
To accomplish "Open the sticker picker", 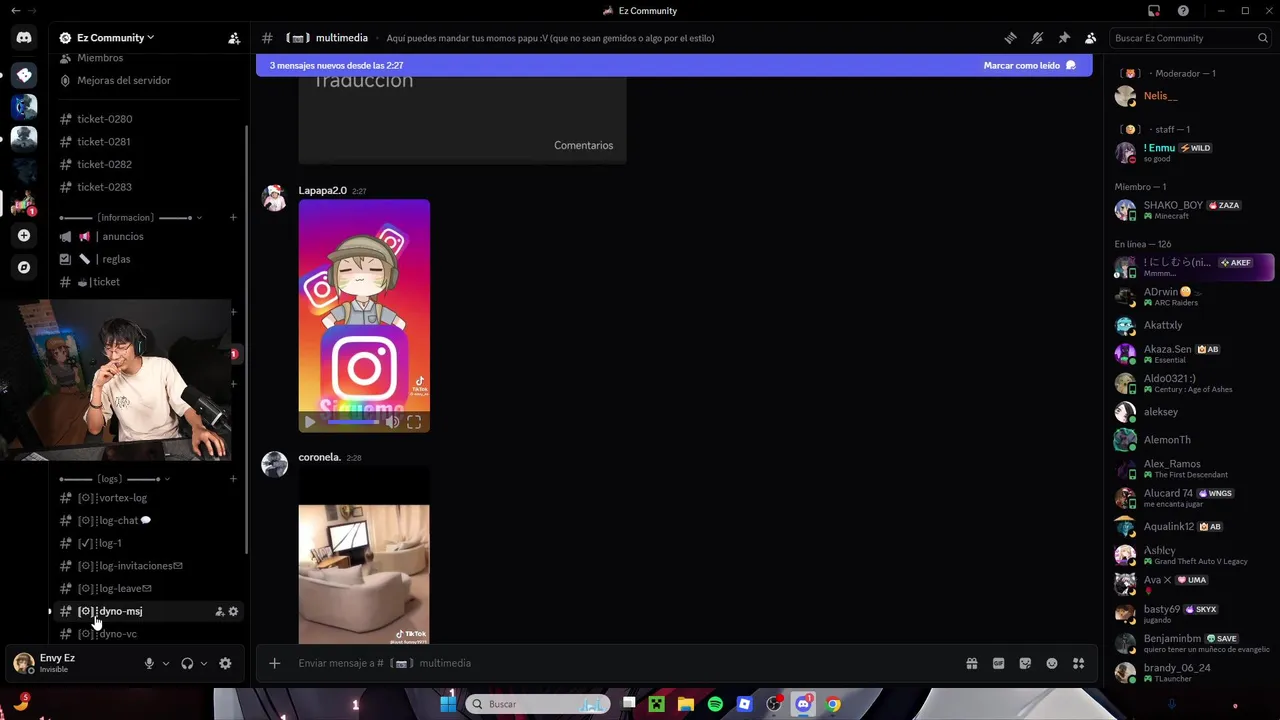I will (x=1025, y=663).
